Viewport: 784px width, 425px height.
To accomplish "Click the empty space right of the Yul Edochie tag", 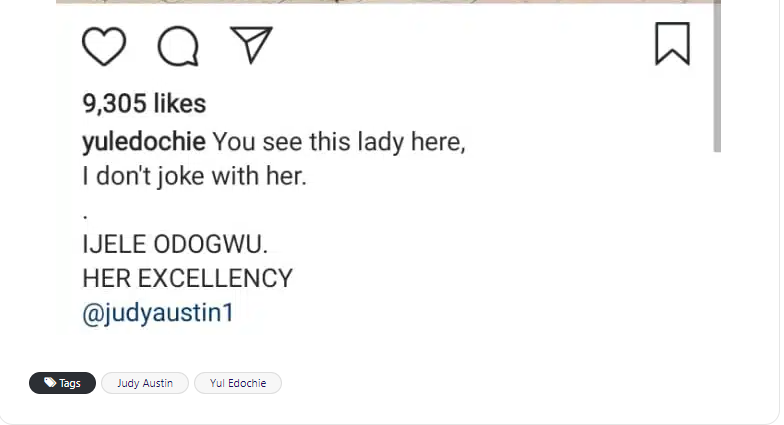I will [x=500, y=383].
